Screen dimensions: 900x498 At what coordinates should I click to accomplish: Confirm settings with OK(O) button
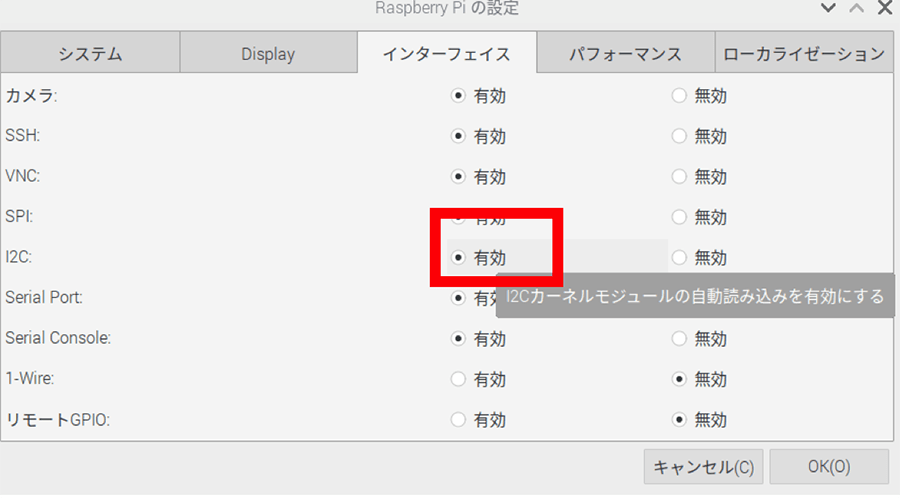click(829, 467)
